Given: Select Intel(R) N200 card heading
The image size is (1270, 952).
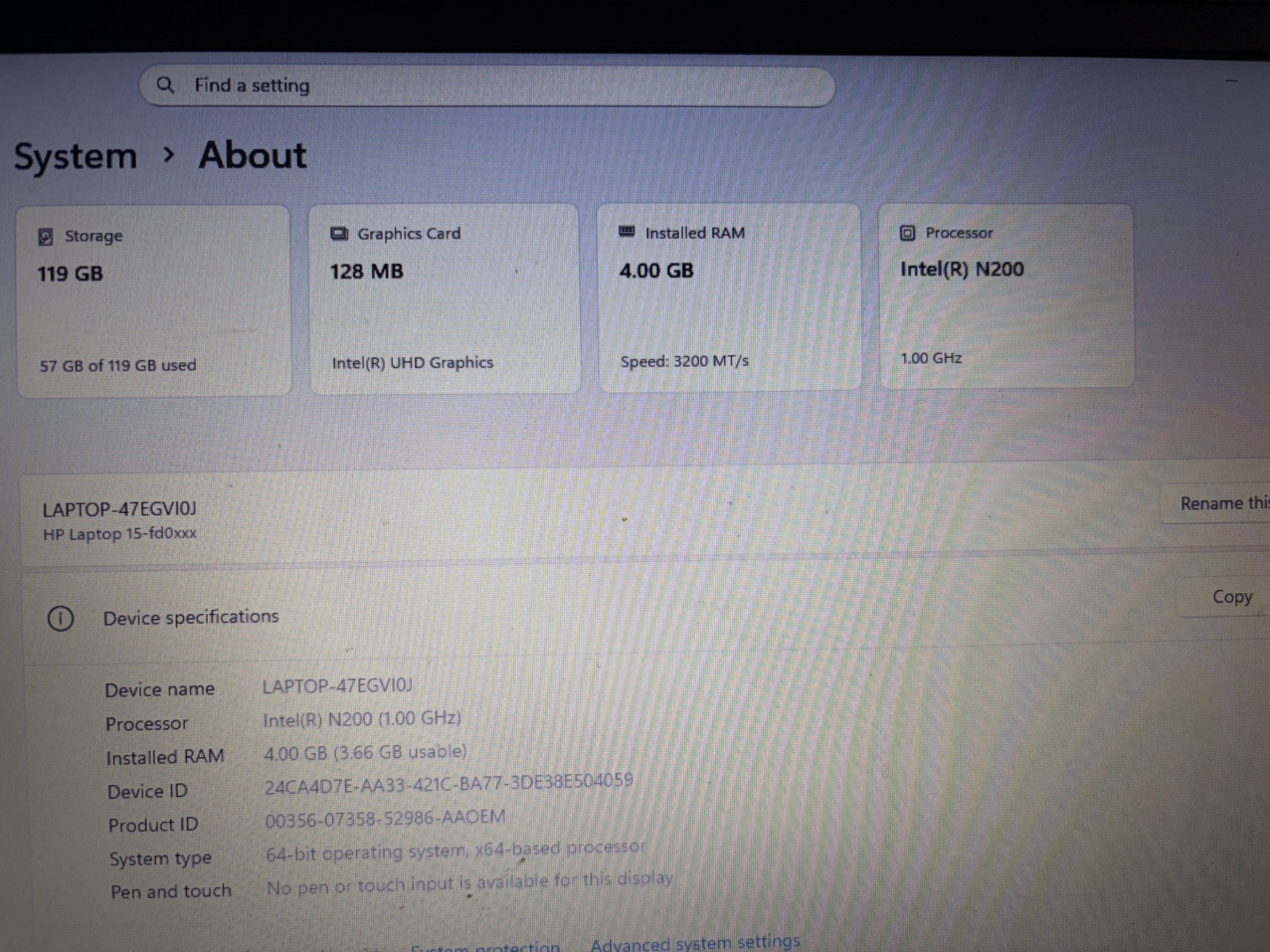Looking at the screenshot, I should (x=962, y=269).
